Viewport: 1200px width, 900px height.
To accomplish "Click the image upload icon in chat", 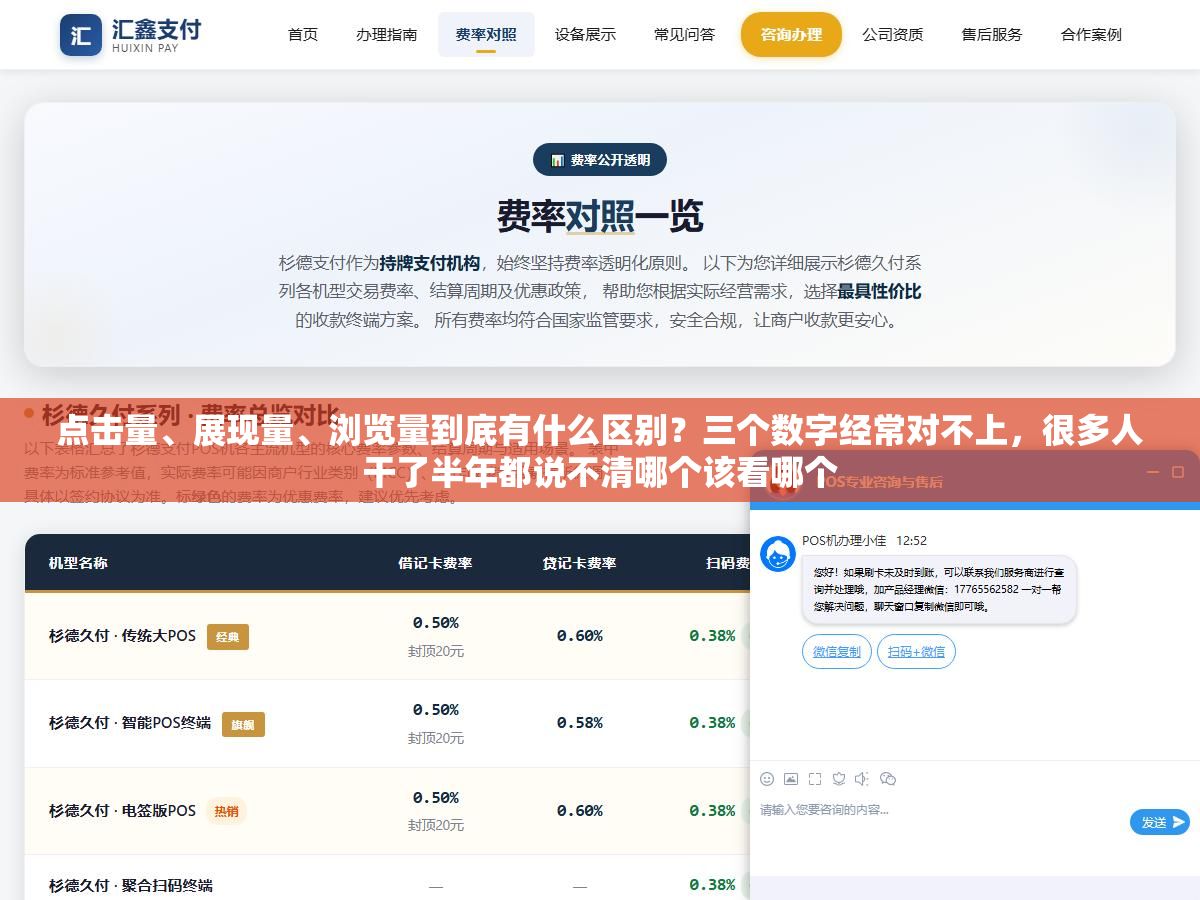I will [791, 779].
